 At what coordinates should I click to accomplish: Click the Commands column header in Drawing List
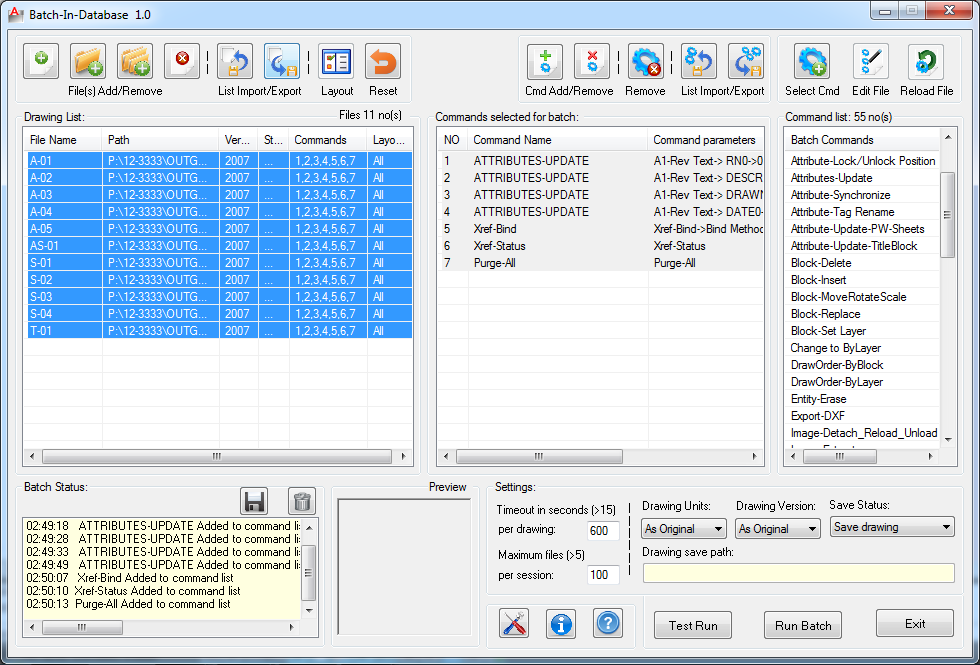tap(328, 140)
